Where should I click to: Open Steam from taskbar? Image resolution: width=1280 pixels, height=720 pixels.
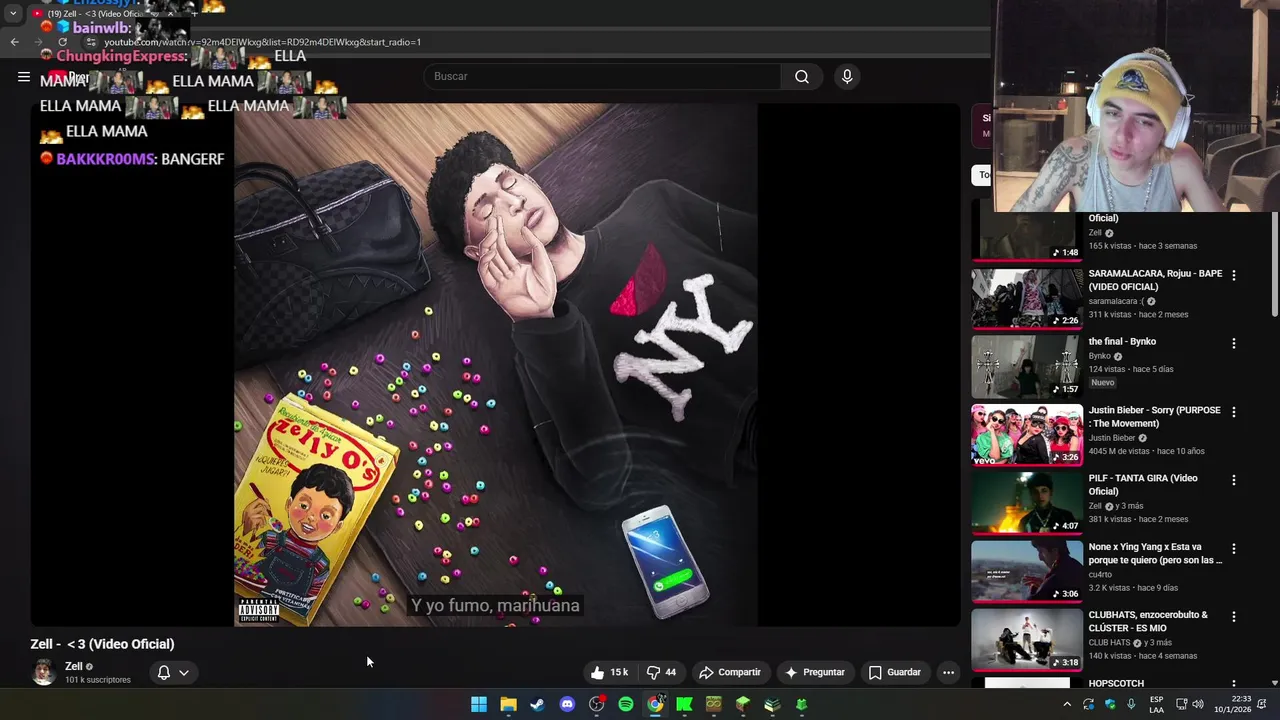538,704
